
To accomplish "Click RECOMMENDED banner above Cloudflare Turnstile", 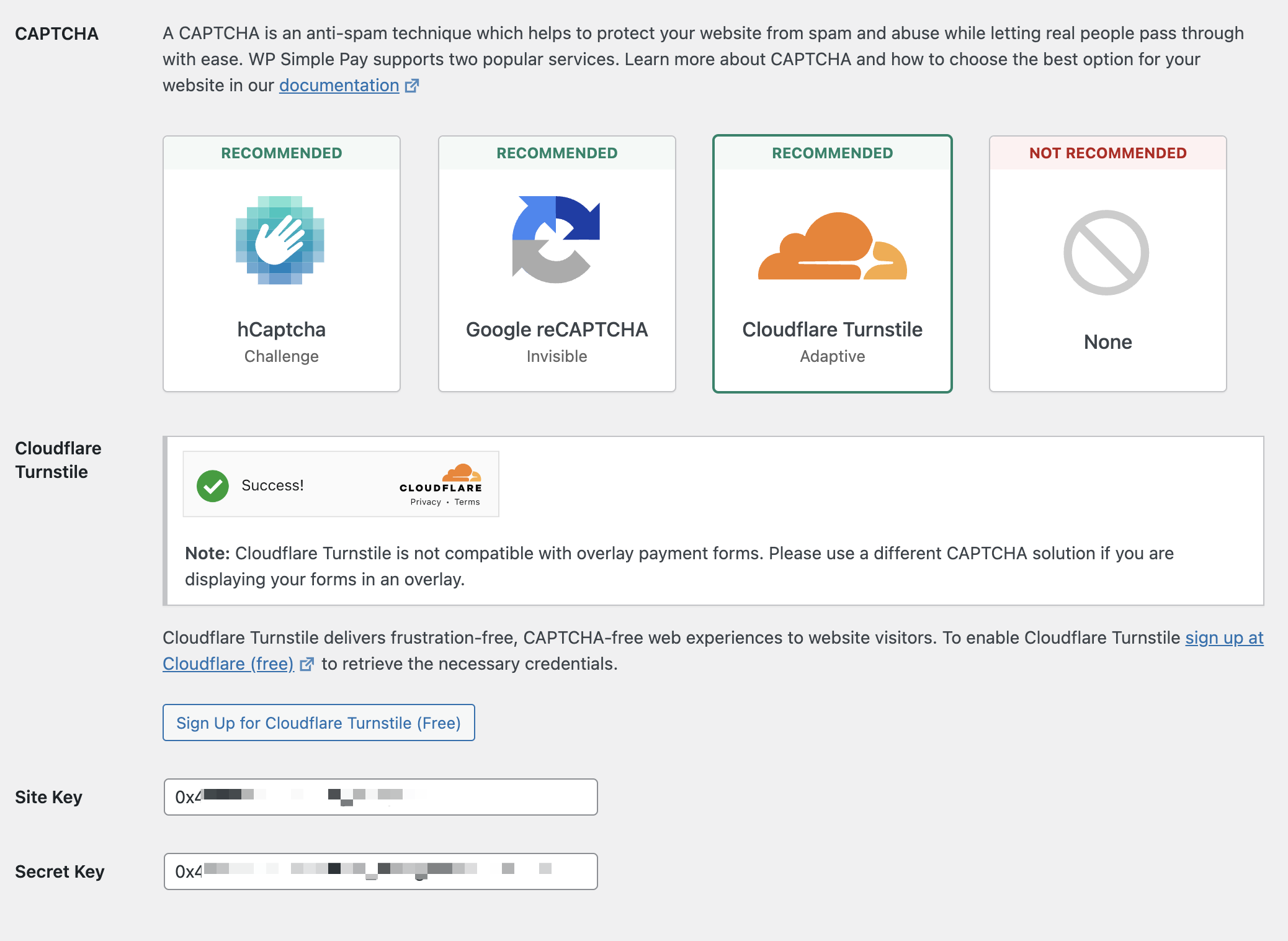I will point(833,153).
